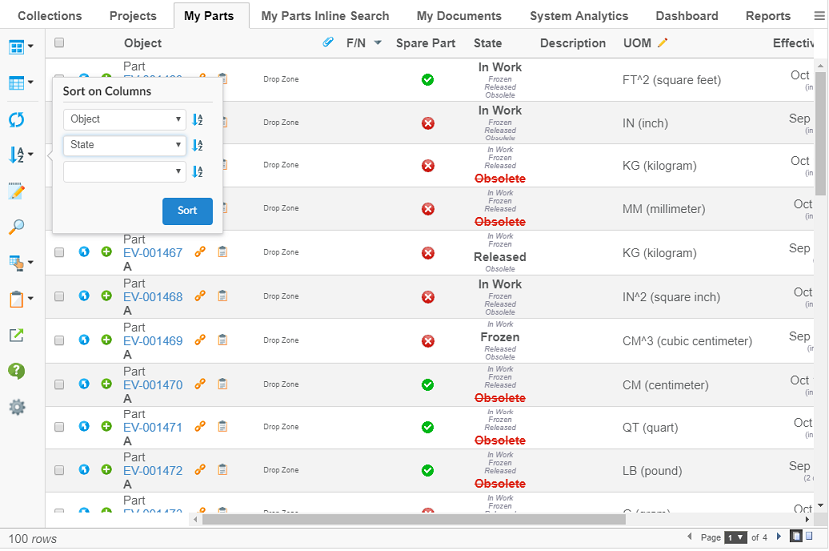Expand the empty third sort column dropdown
The image size is (829, 551).
click(124, 171)
